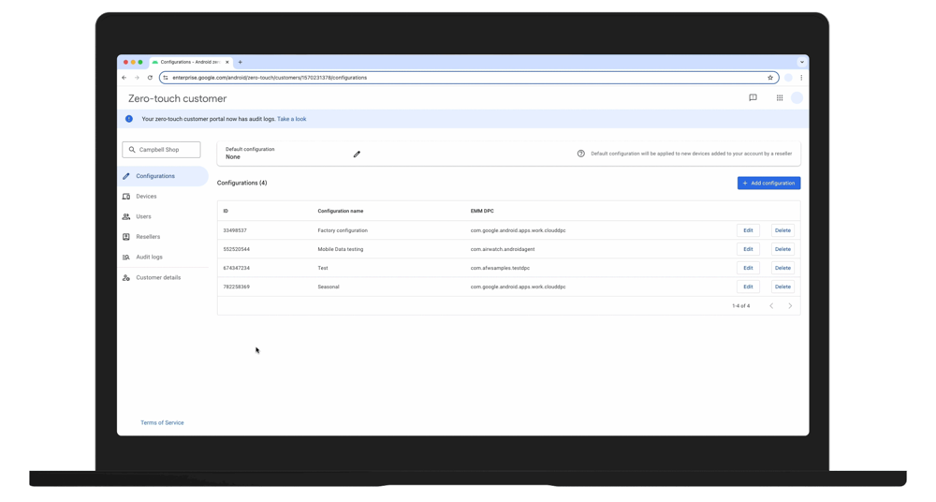
Task: Click the Add configuration button
Action: pos(769,183)
